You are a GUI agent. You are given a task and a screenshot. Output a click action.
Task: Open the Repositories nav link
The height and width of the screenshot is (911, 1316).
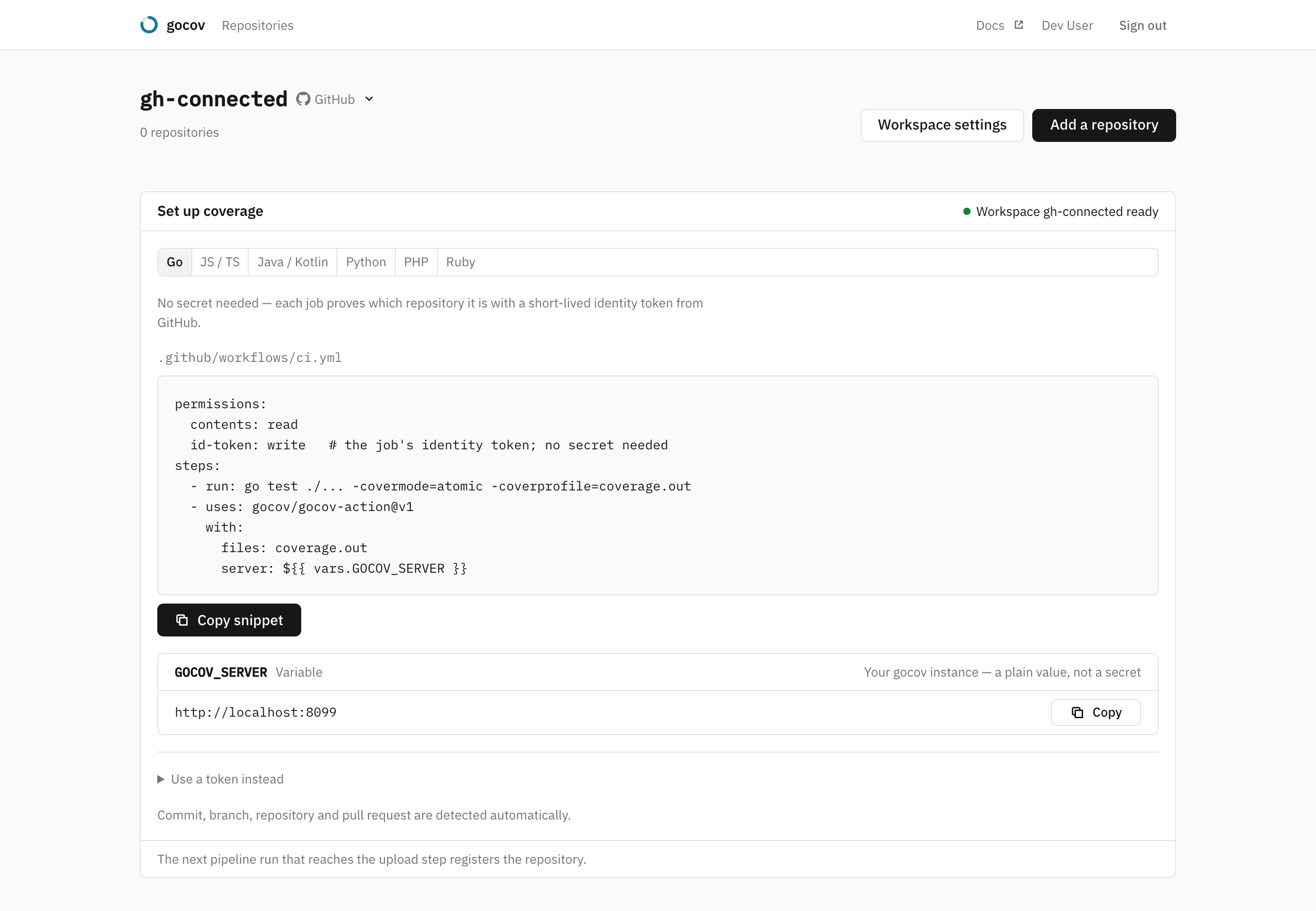coord(258,25)
